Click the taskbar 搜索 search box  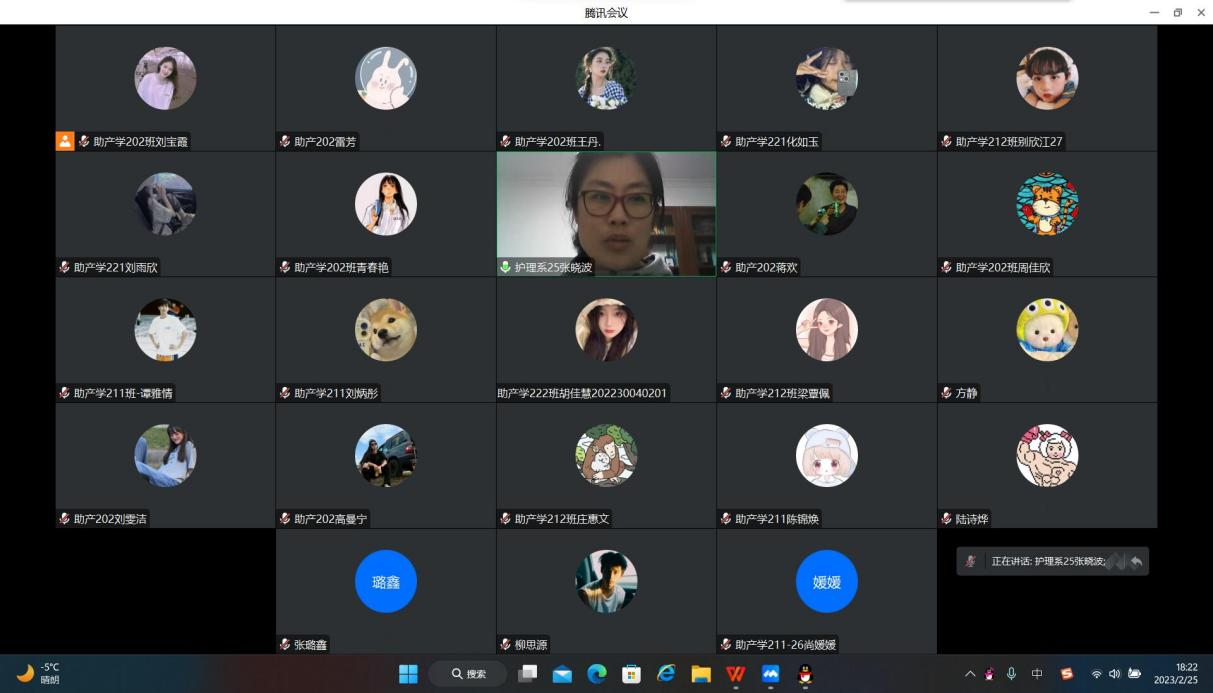(x=468, y=674)
